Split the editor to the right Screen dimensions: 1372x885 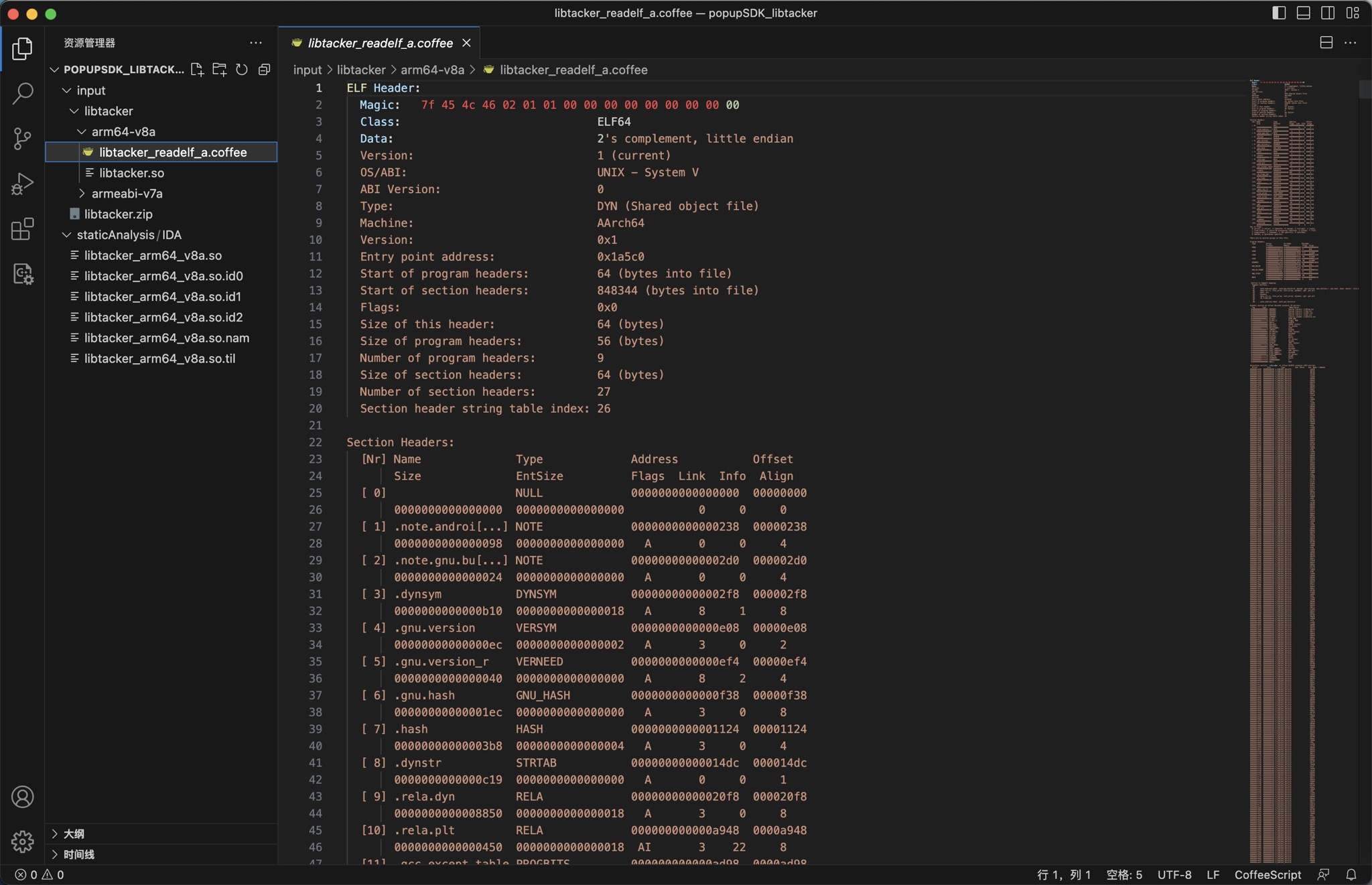point(1326,42)
